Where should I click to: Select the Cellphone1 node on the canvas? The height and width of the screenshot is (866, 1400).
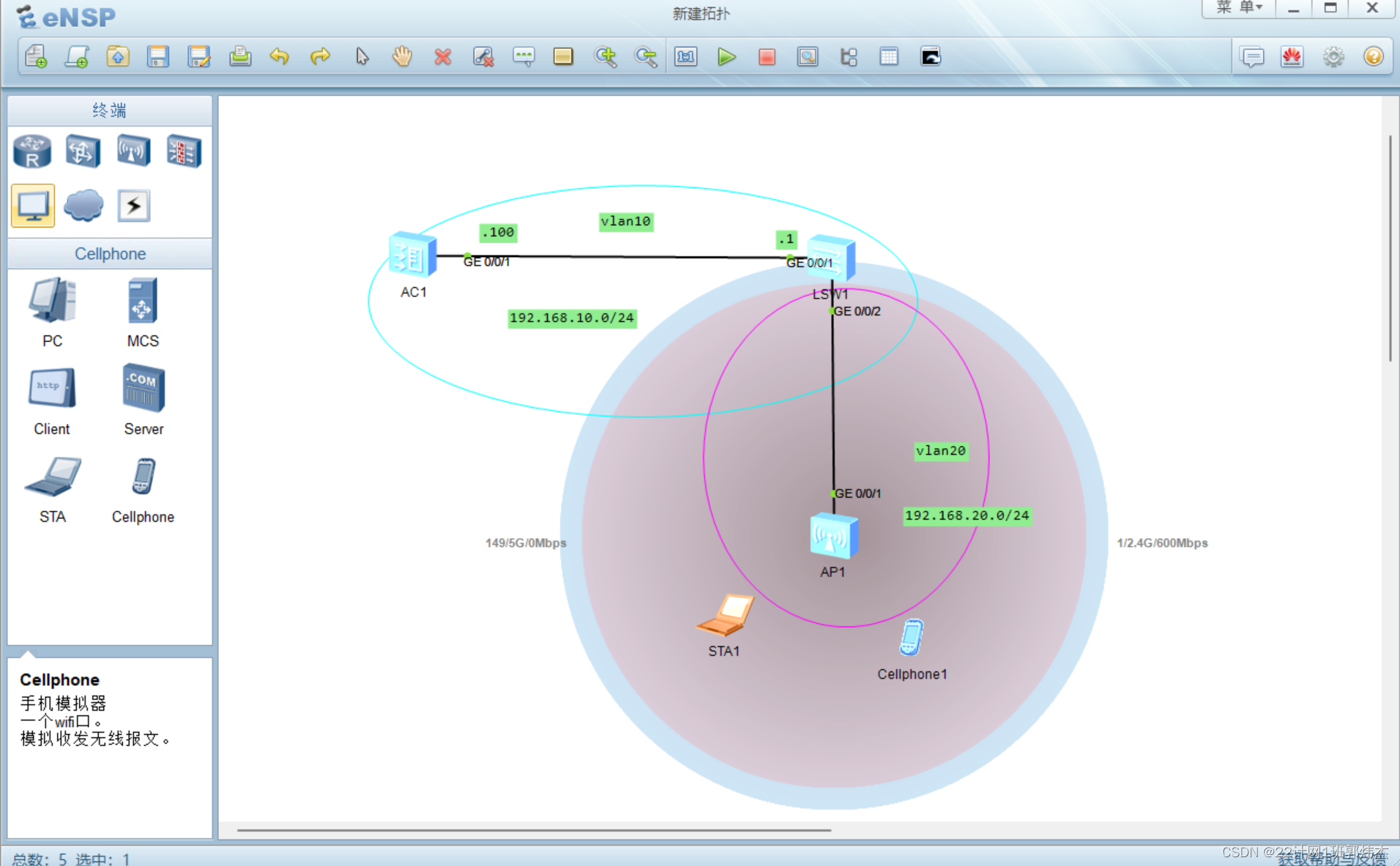coord(912,638)
